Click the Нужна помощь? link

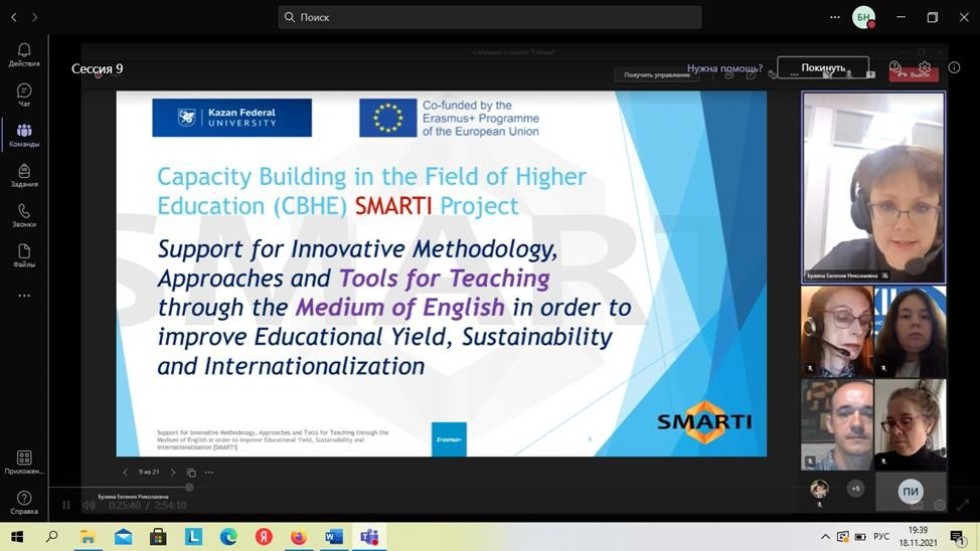(x=724, y=68)
